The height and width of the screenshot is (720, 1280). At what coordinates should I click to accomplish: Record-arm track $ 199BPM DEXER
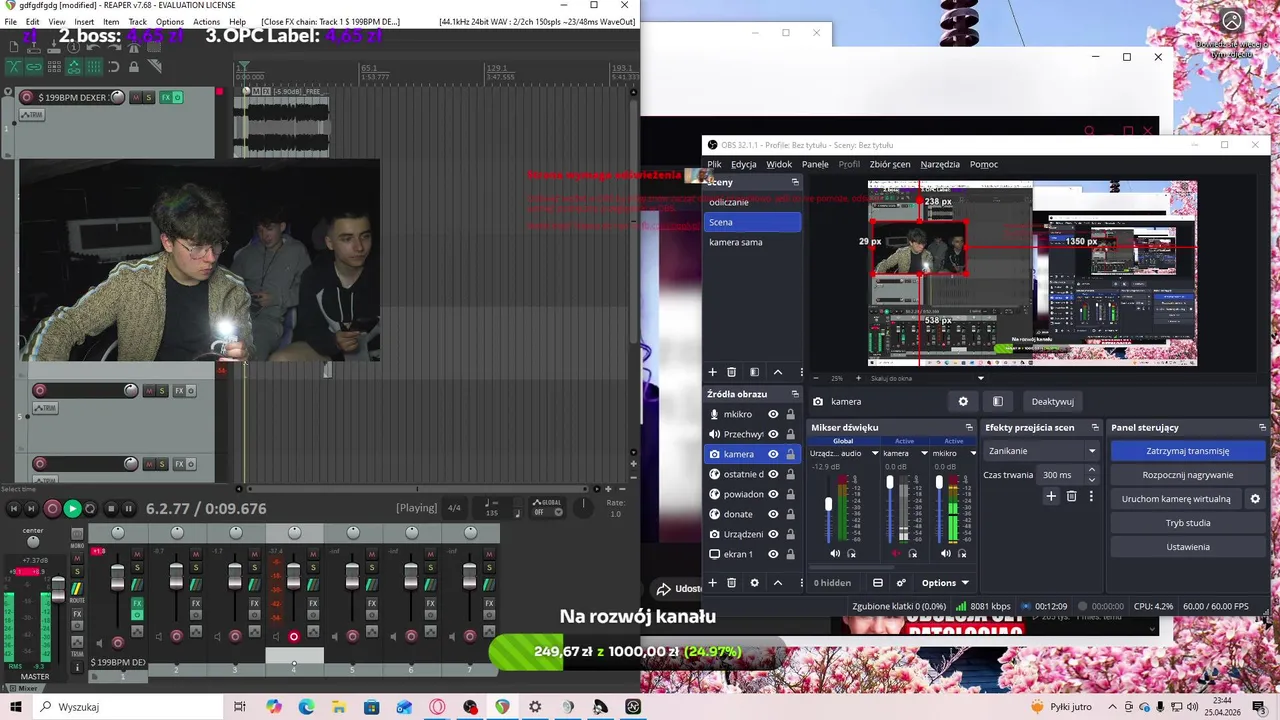pyautogui.click(x=26, y=97)
